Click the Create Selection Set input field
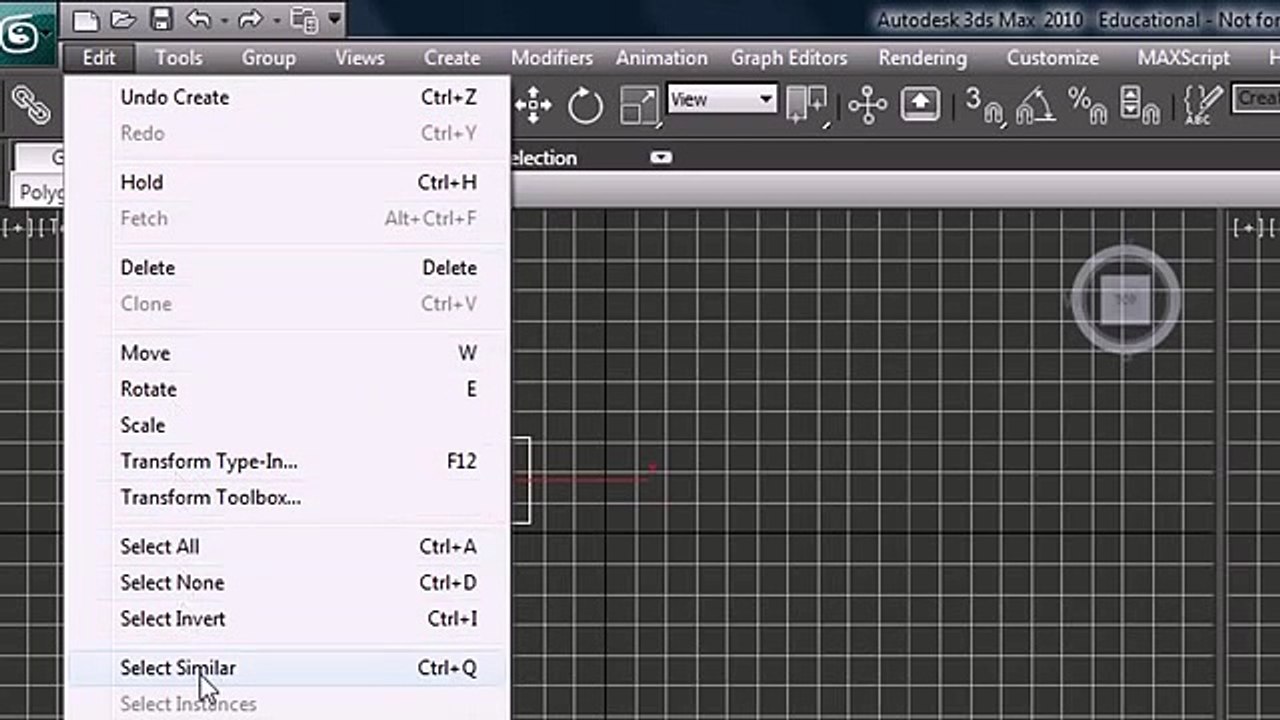The width and height of the screenshot is (1280, 720). 1257,98
